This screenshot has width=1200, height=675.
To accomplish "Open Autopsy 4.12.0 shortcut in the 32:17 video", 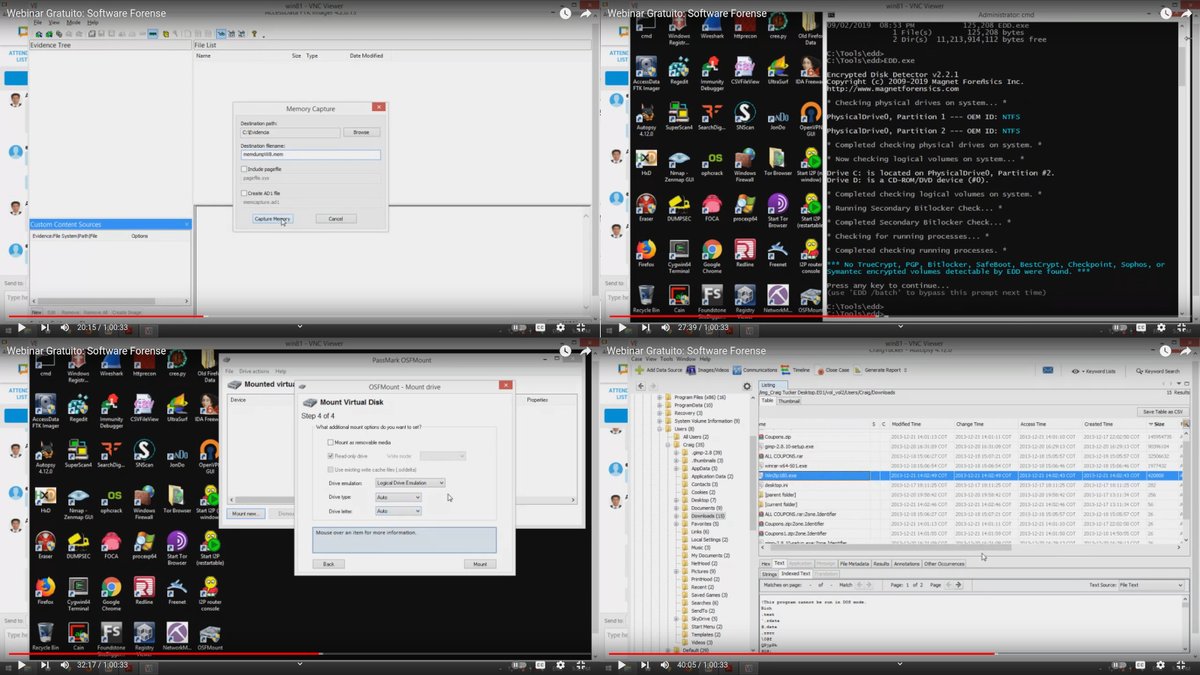I will pyautogui.click(x=46, y=456).
